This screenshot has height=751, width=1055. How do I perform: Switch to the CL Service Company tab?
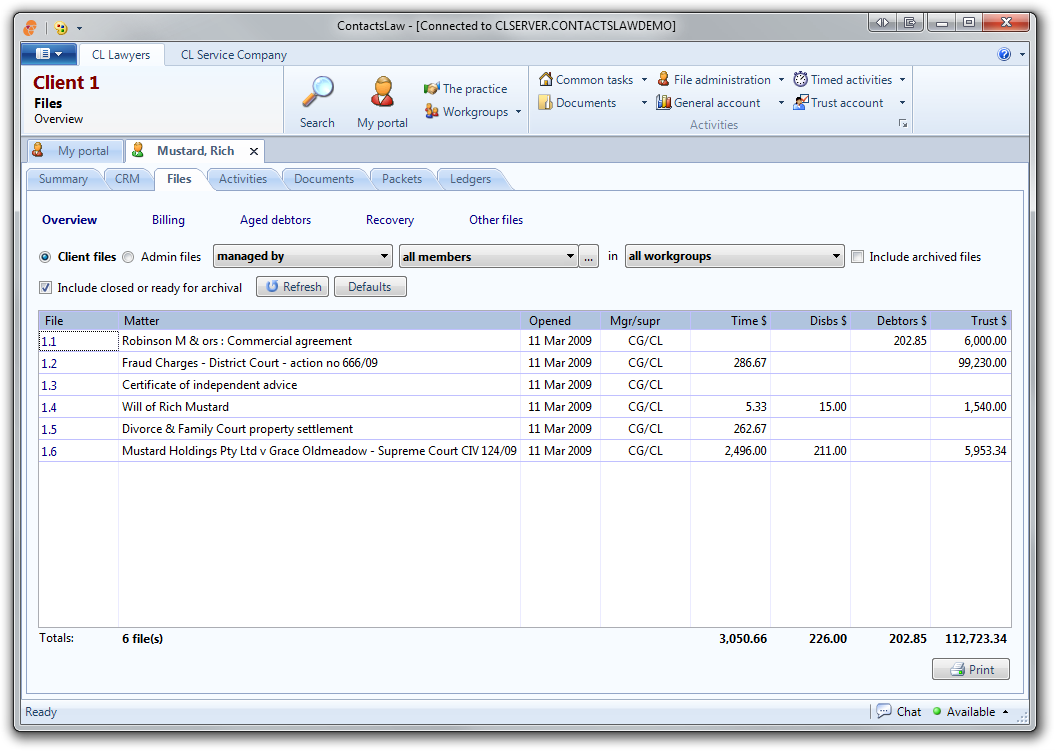233,55
